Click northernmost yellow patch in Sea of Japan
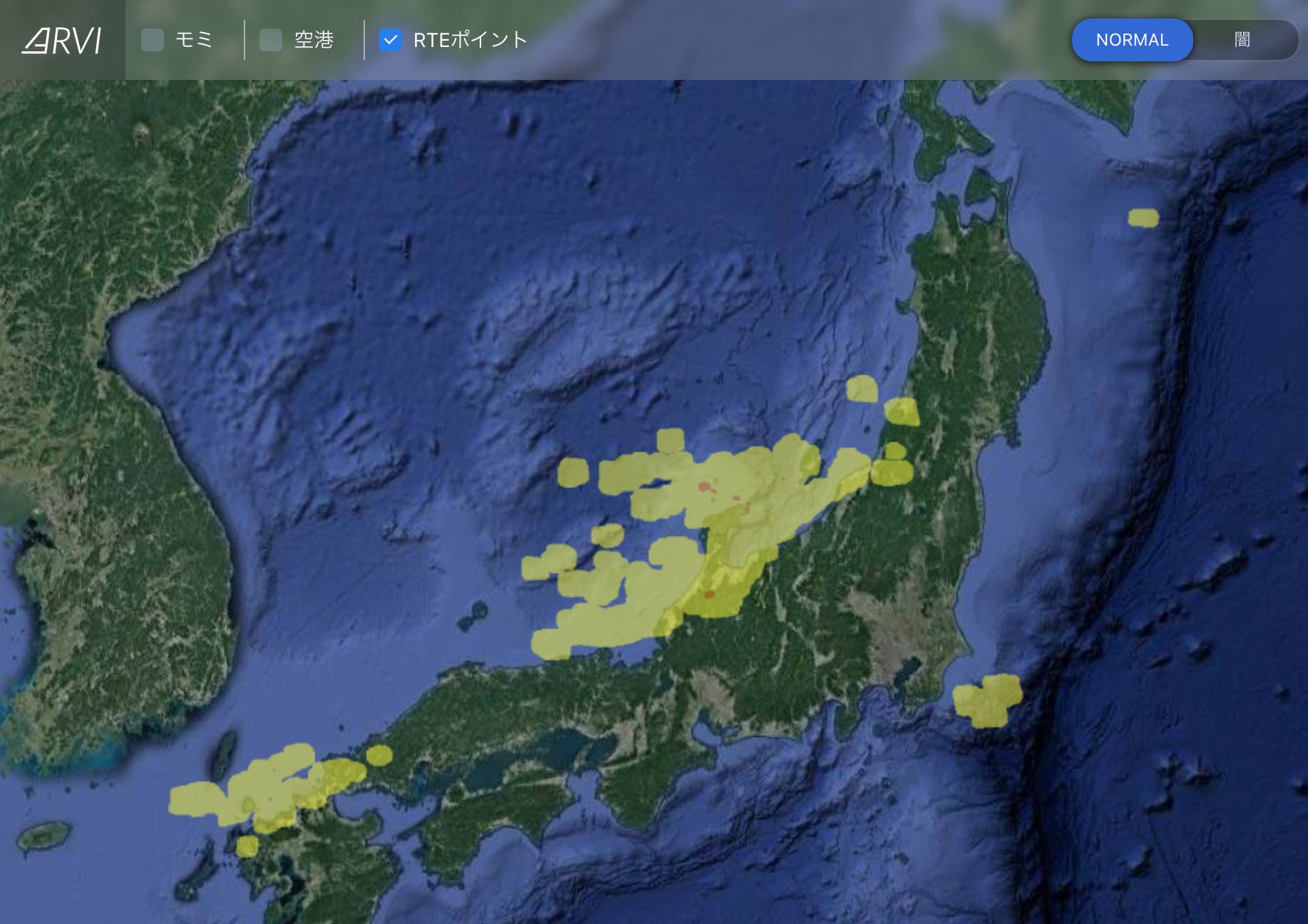 pyautogui.click(x=862, y=389)
